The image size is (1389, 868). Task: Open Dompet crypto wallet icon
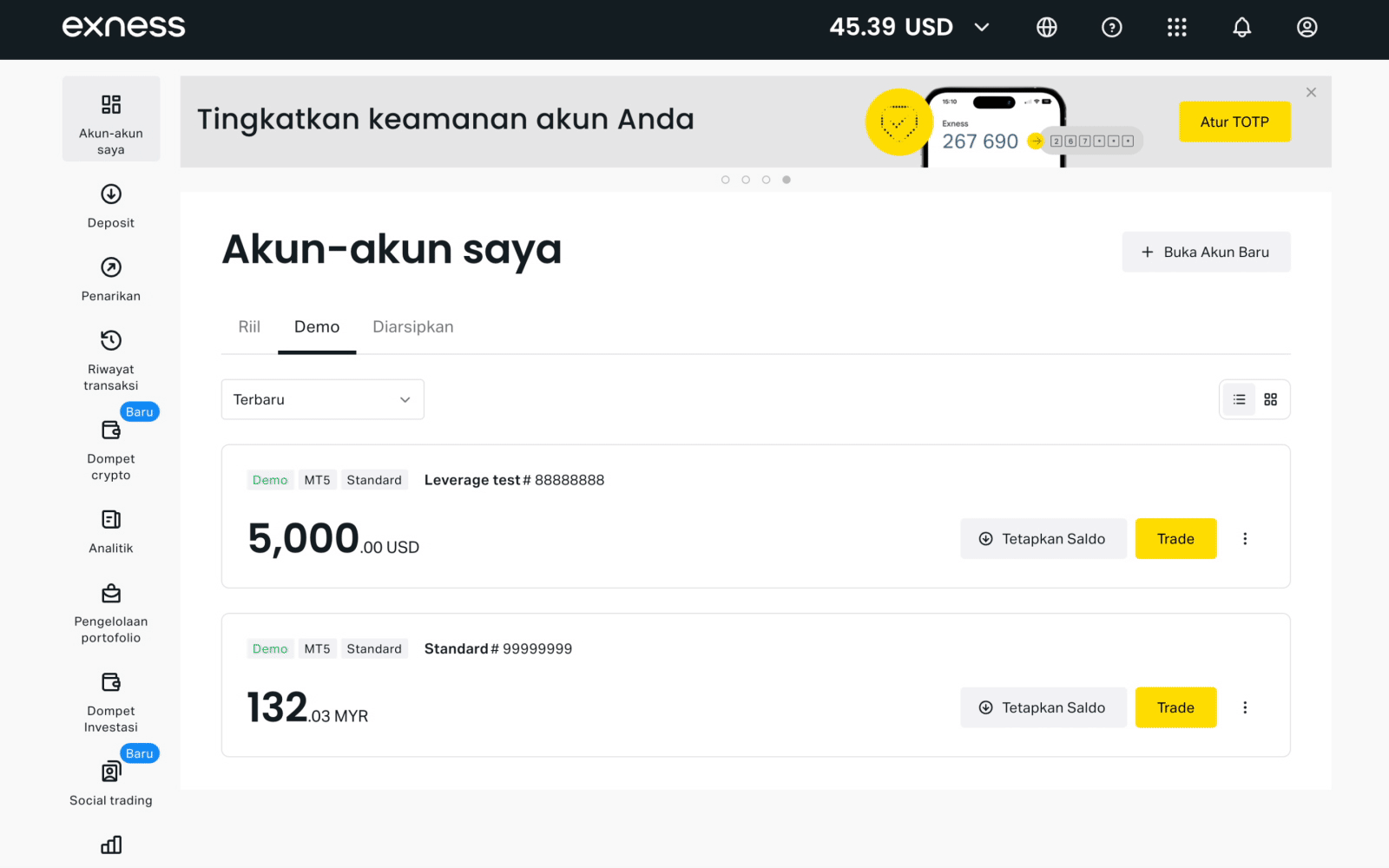click(111, 431)
